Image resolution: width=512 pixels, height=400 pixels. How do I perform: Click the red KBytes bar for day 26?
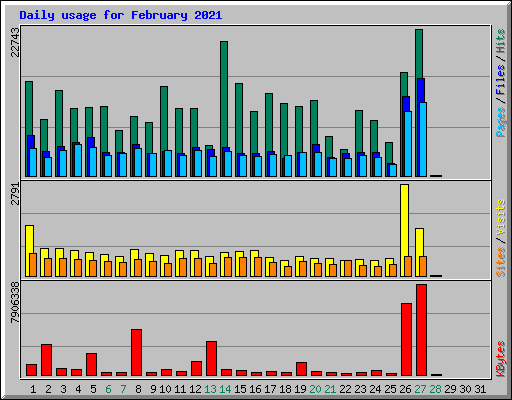[406, 339]
